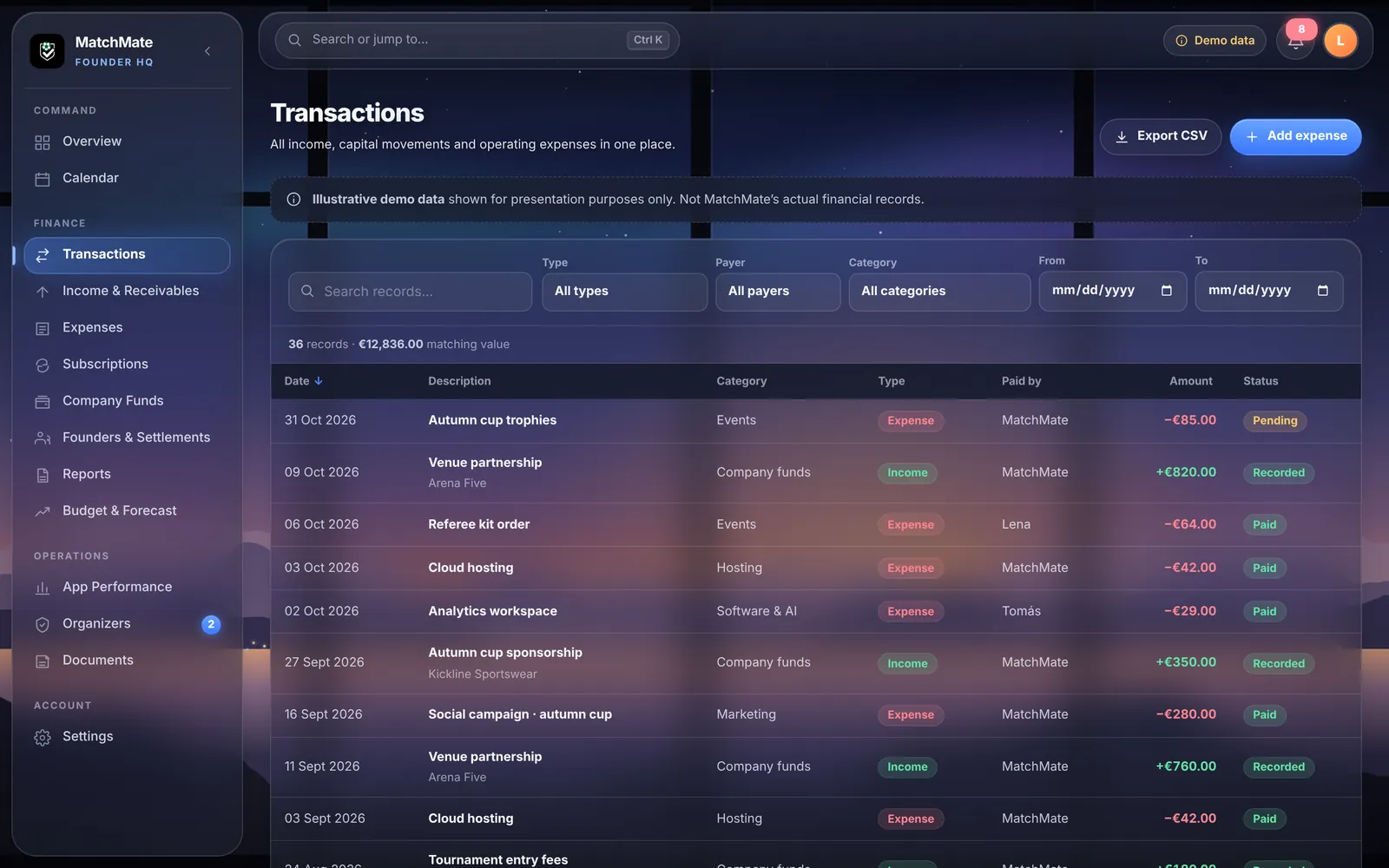Click the Subscriptions refresh icon
Screen dimensions: 1389x868
point(43,365)
